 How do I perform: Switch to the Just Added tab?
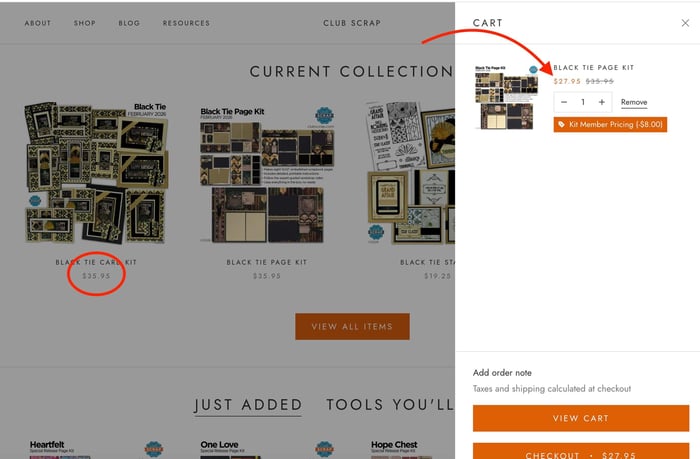tap(247, 404)
